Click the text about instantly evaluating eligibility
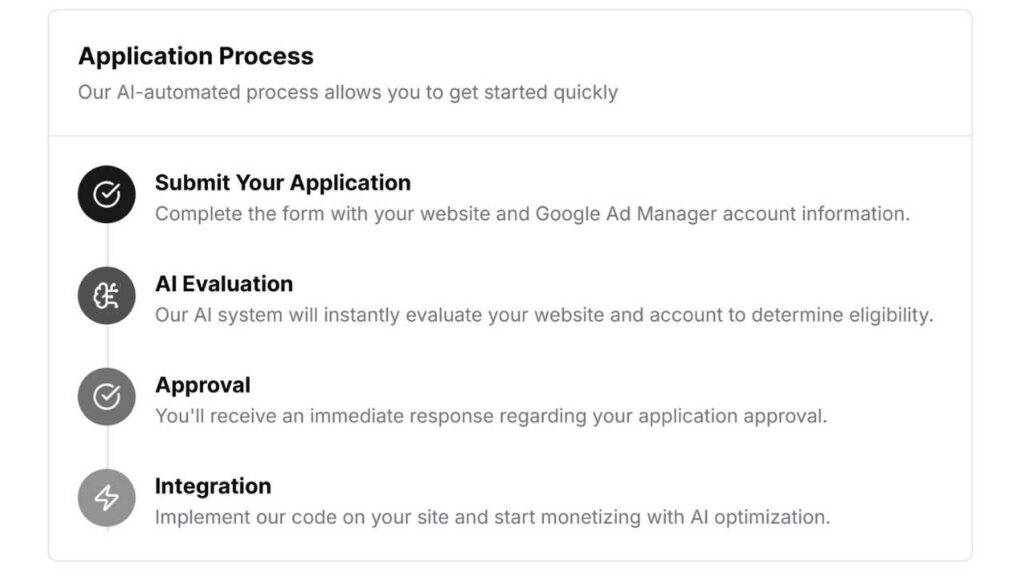The width and height of the screenshot is (1024, 576). tap(544, 315)
